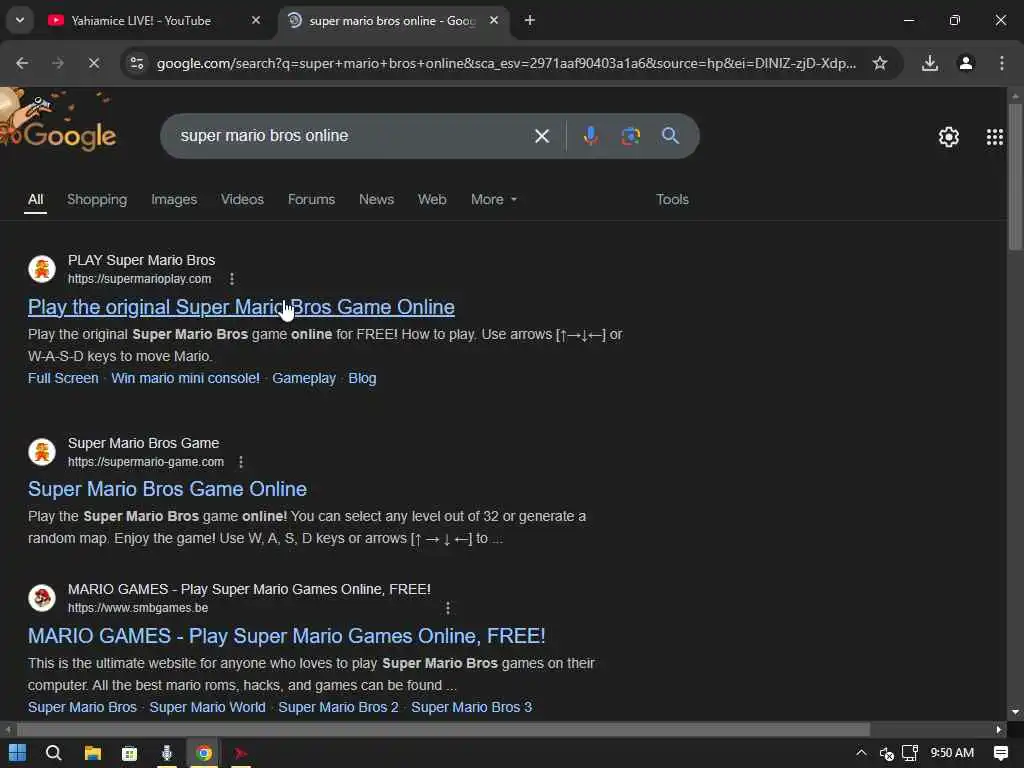Viewport: 1024px width, 768px height.
Task: Stop loading the page
Action: click(93, 63)
